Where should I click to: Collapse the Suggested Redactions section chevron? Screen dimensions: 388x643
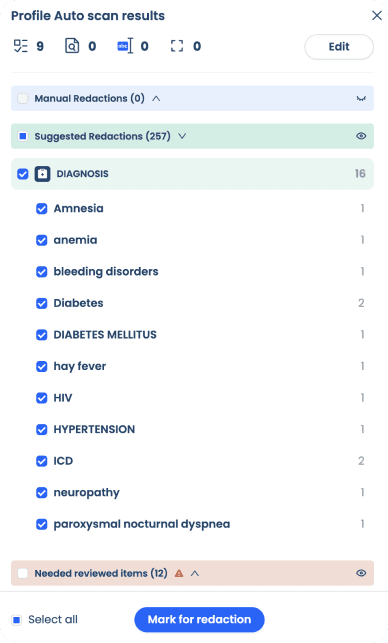(182, 136)
